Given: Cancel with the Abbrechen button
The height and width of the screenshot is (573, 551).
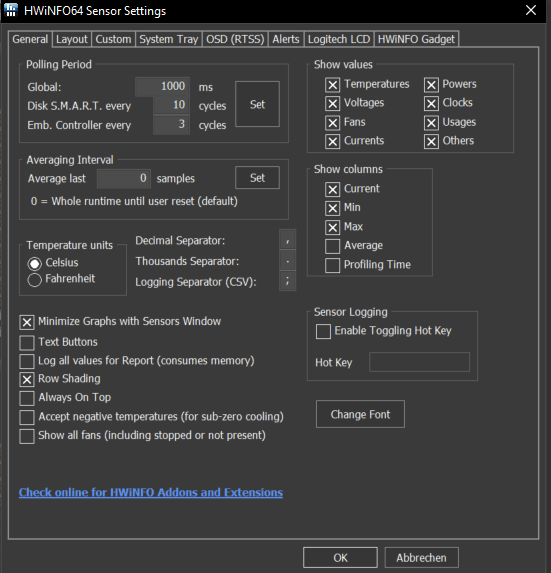Looking at the screenshot, I should coord(422,558).
